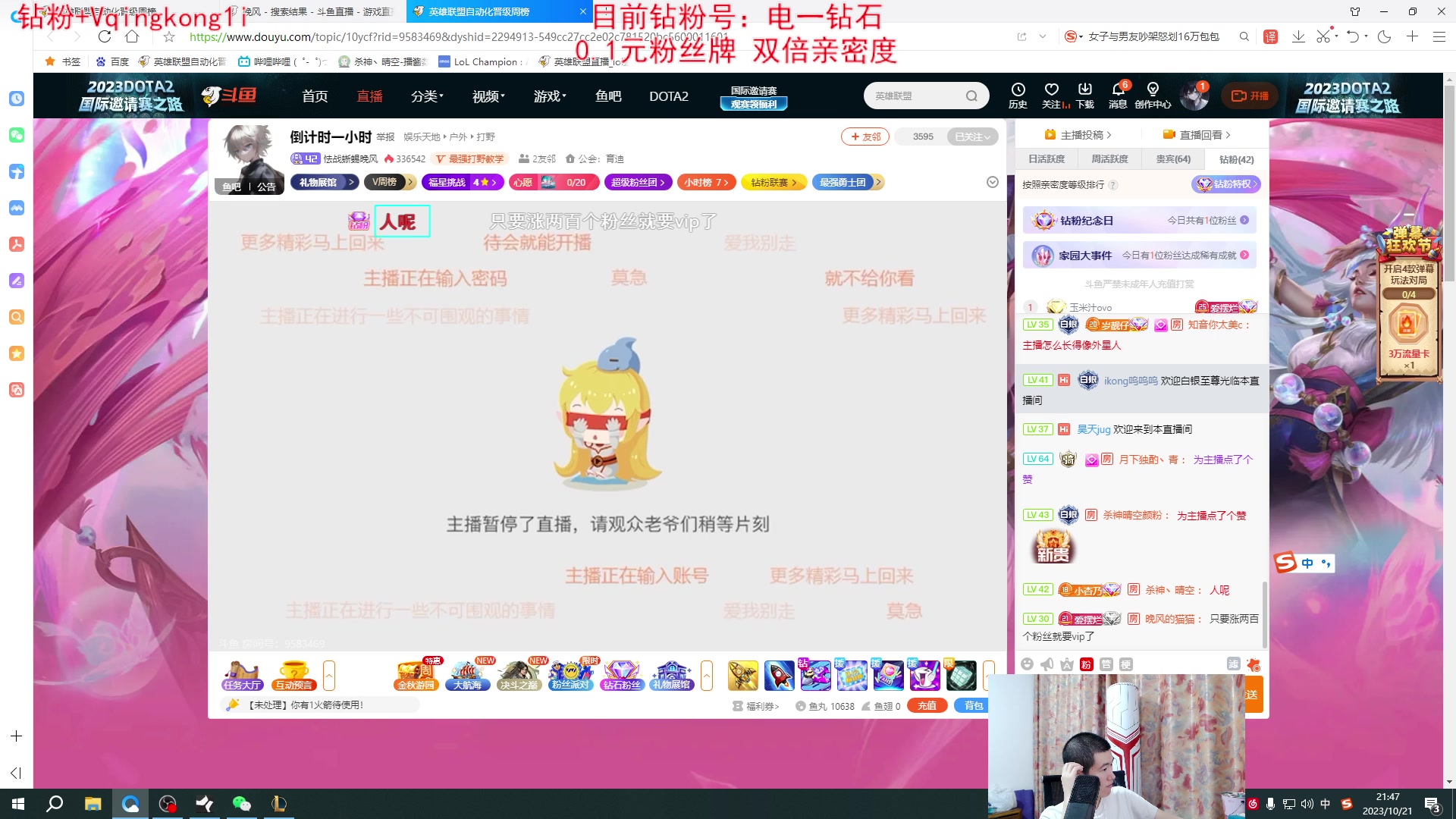Image resolution: width=1456 pixels, height=819 pixels.
Task: Expand the 视频 video dropdown
Action: click(x=488, y=96)
